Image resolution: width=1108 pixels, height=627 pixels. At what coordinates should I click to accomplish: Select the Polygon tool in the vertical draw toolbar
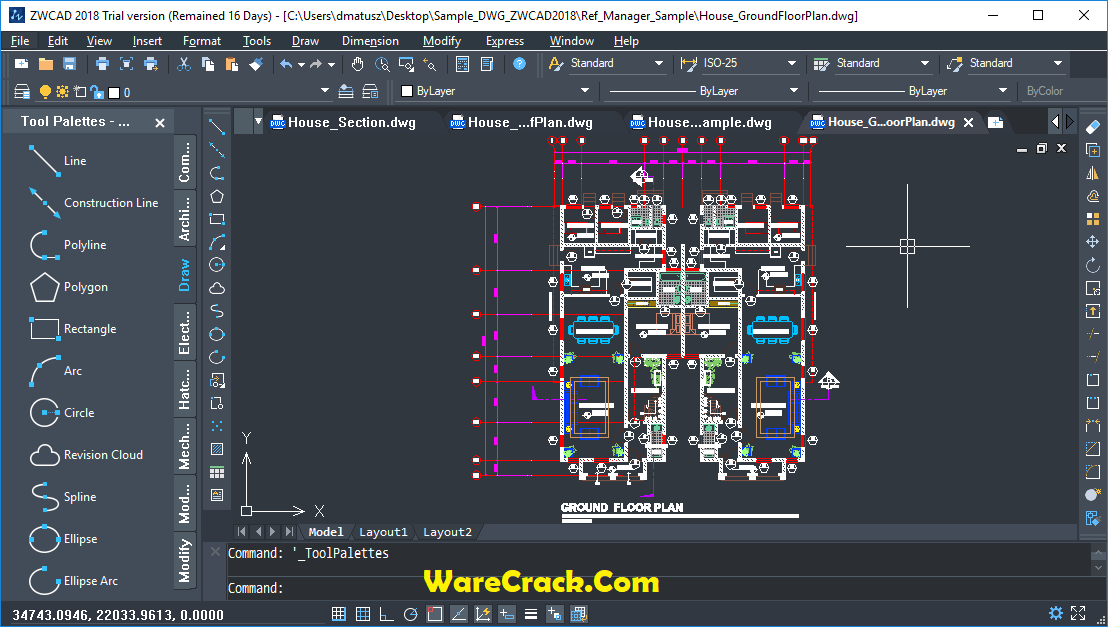point(217,197)
